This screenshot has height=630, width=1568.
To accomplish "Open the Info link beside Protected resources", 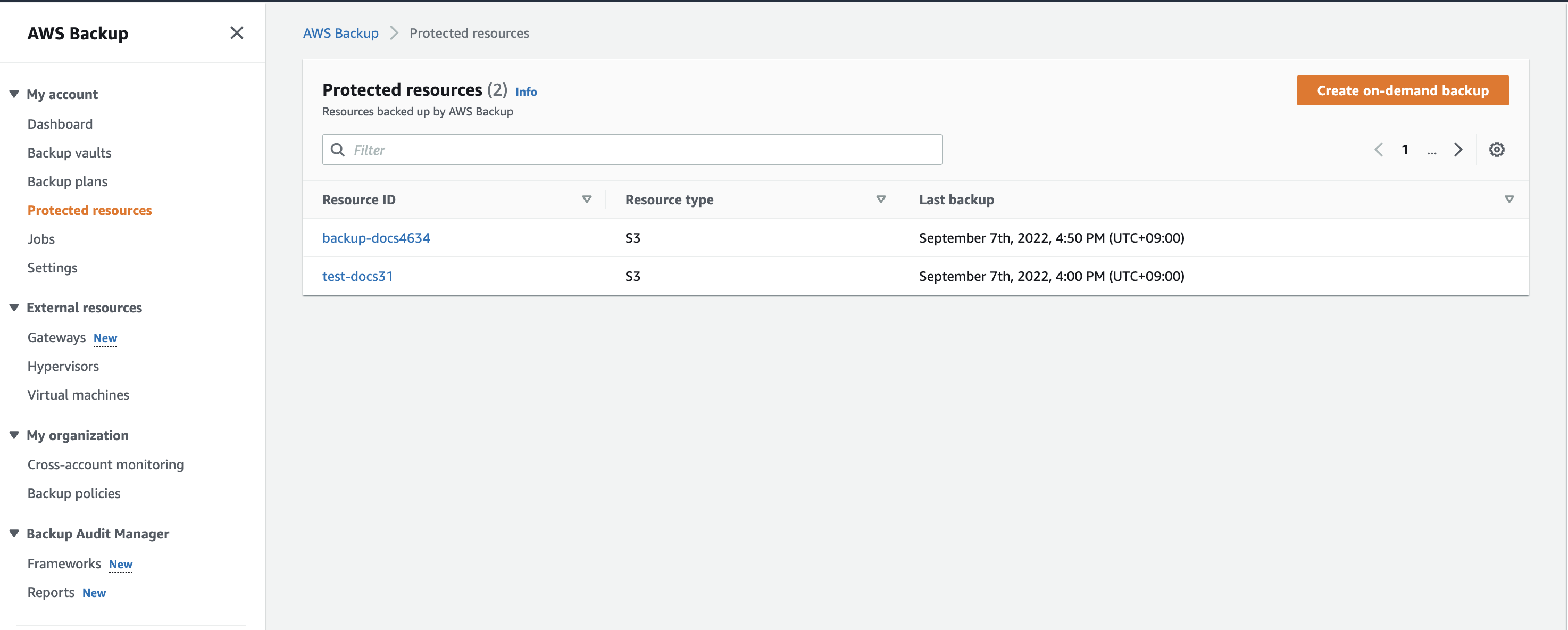I will [526, 92].
